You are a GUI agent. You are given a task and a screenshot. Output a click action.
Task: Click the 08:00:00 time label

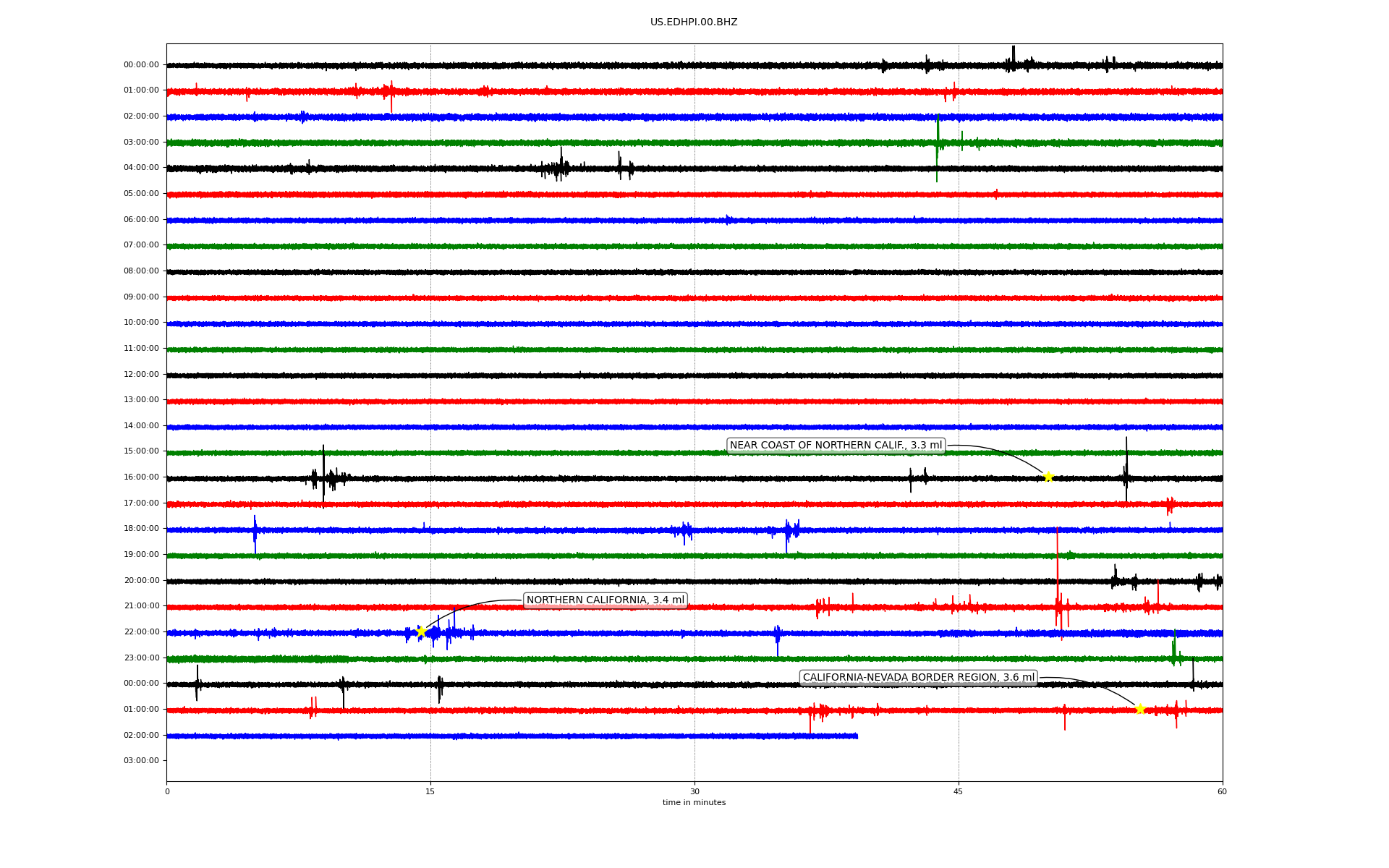[x=141, y=271]
